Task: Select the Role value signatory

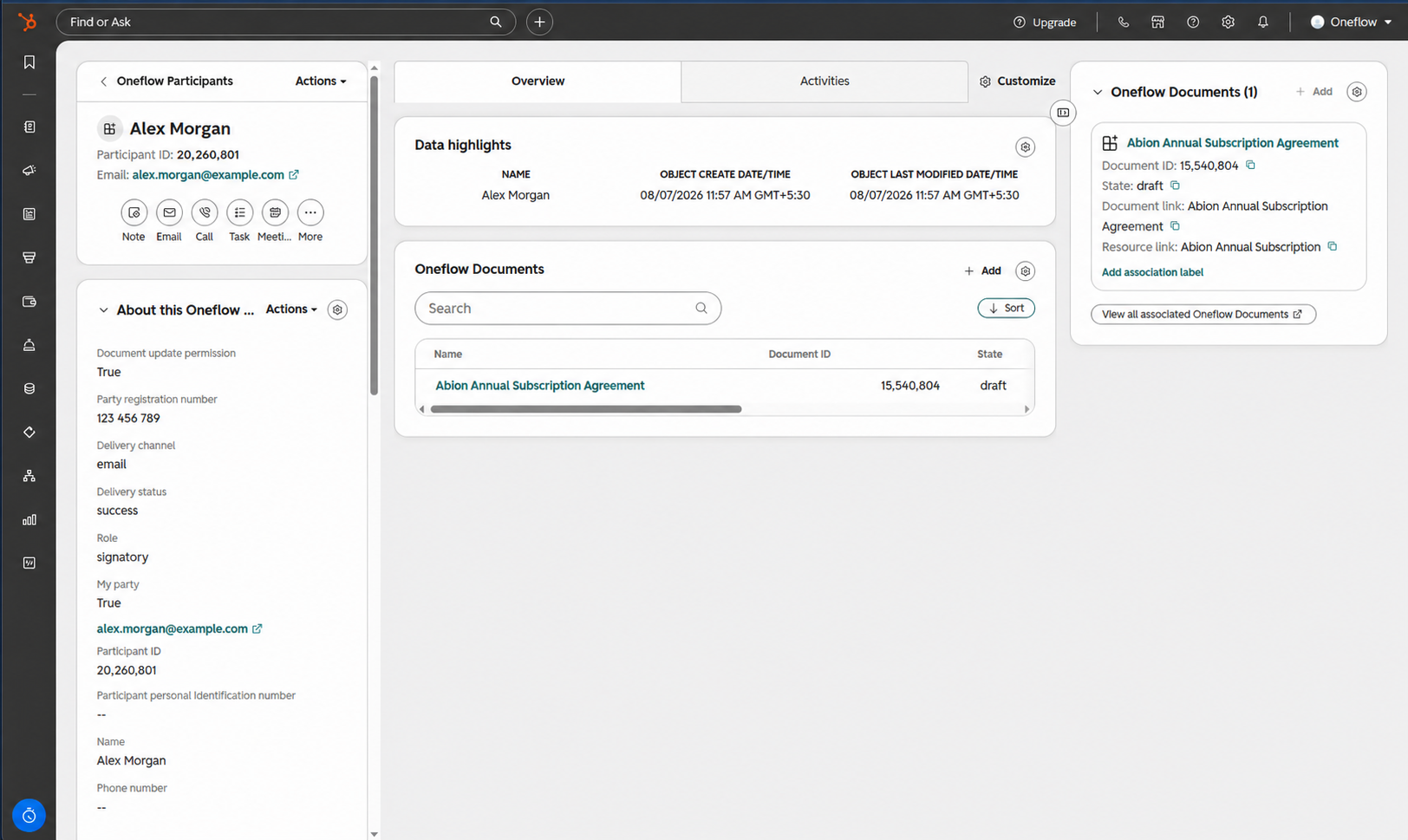Action: 122,557
